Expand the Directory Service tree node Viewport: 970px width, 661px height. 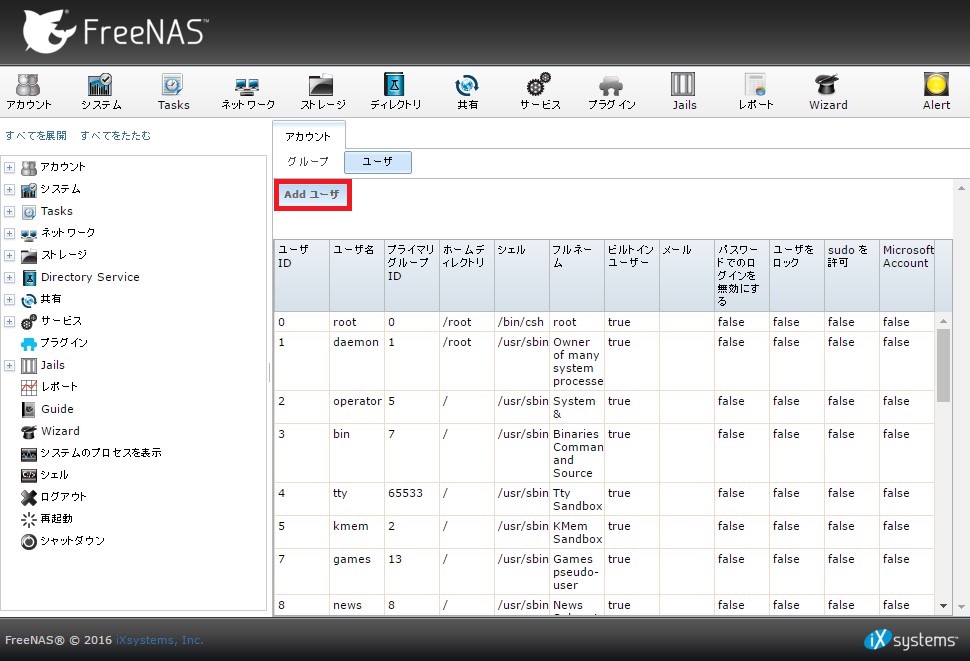pos(9,278)
